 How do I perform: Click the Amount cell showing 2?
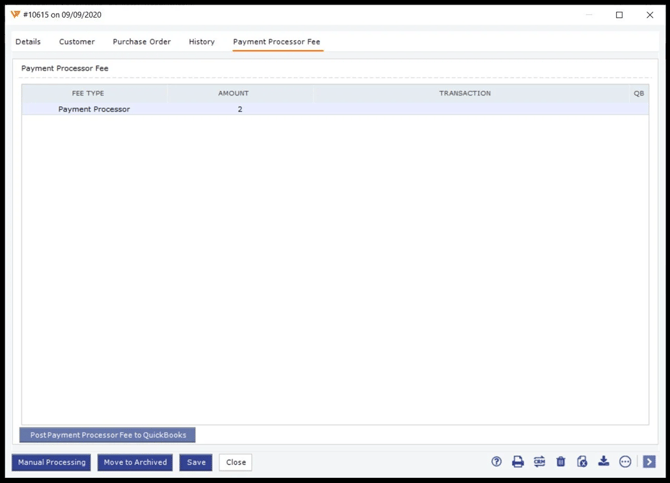(239, 109)
